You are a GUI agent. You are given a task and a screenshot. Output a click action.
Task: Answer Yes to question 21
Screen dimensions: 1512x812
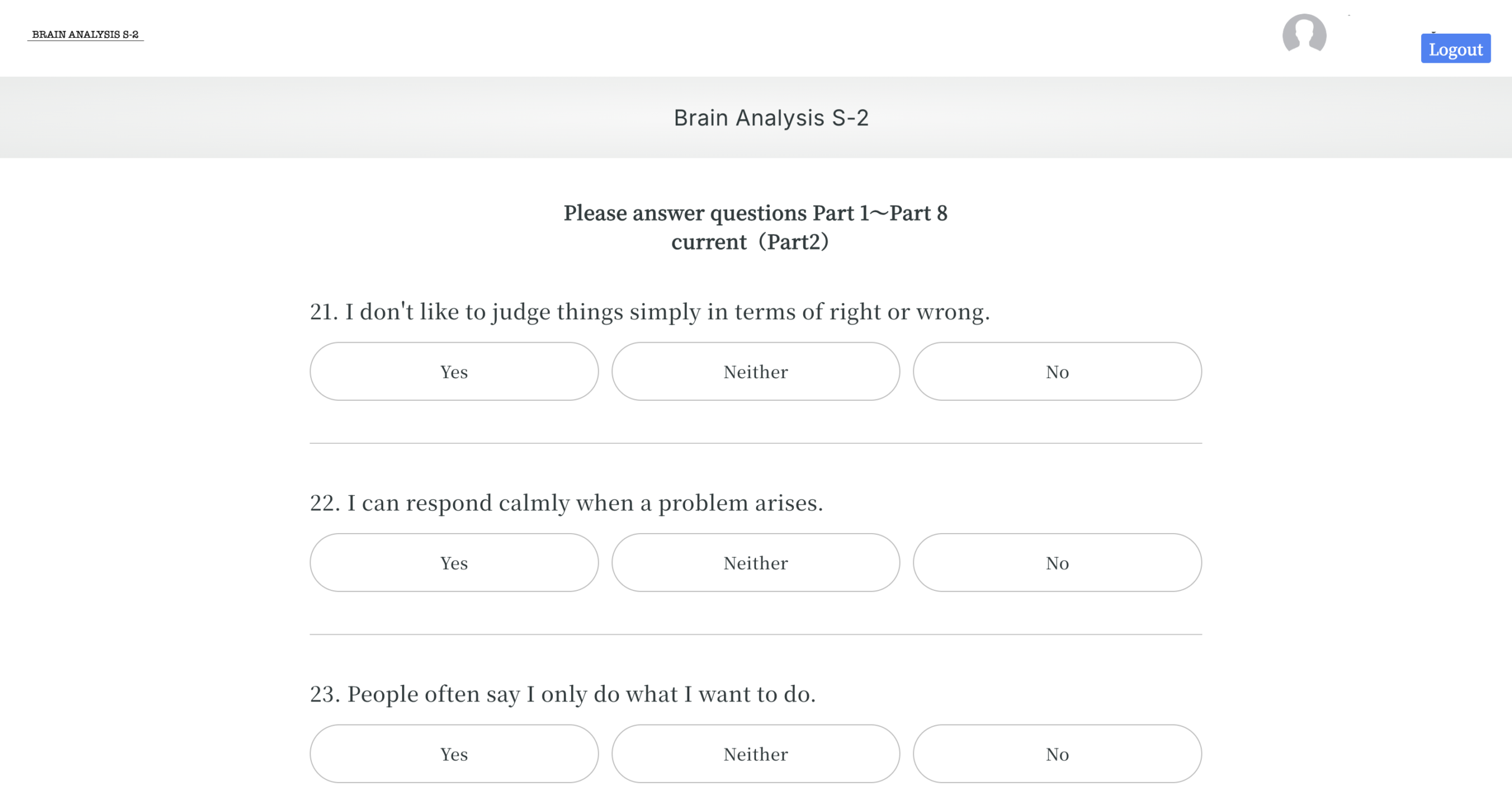(454, 371)
